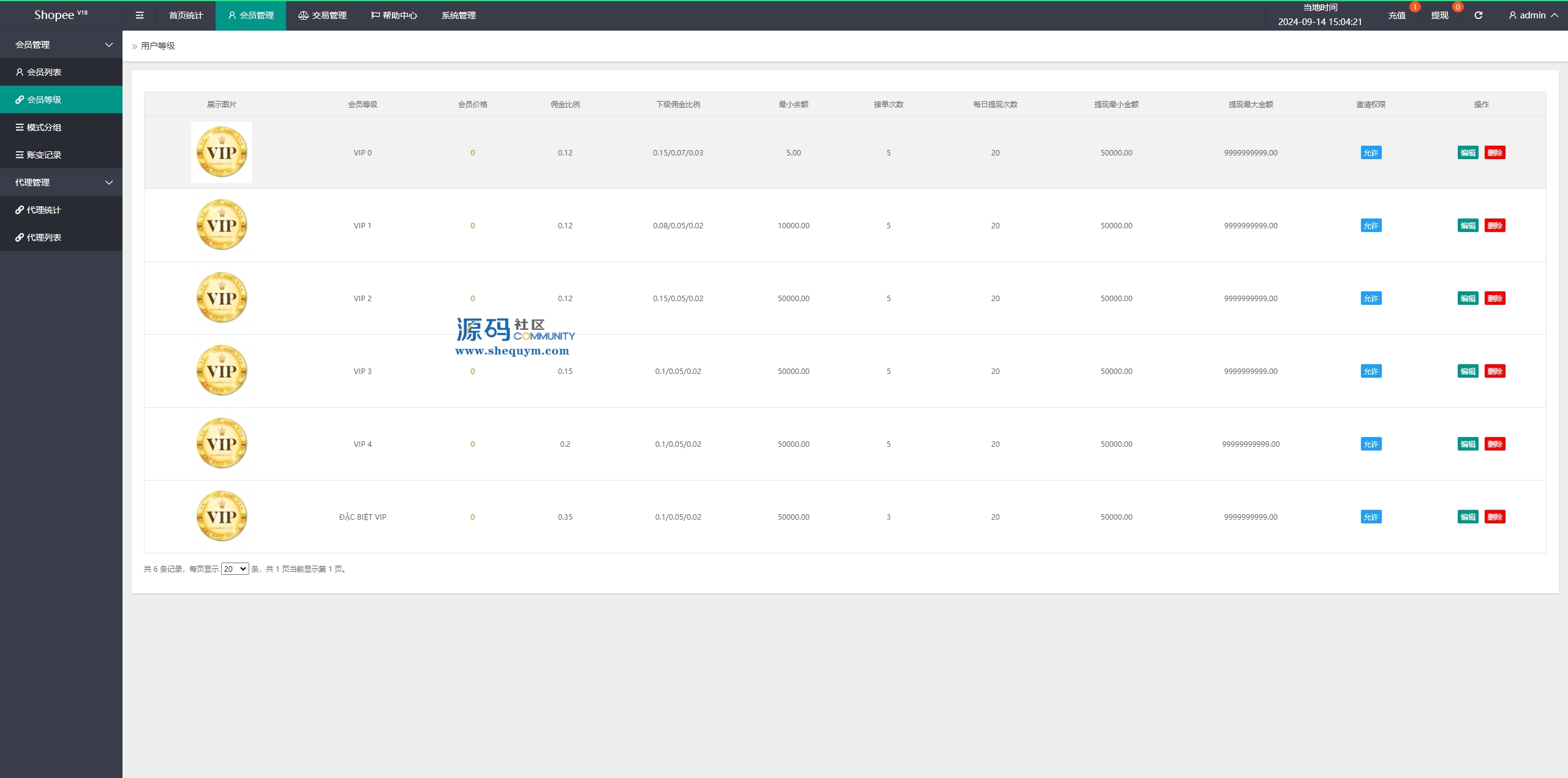Viewport: 1568px width, 778px height.
Task: Click red 删除 button for VIP 4
Action: 1494,444
